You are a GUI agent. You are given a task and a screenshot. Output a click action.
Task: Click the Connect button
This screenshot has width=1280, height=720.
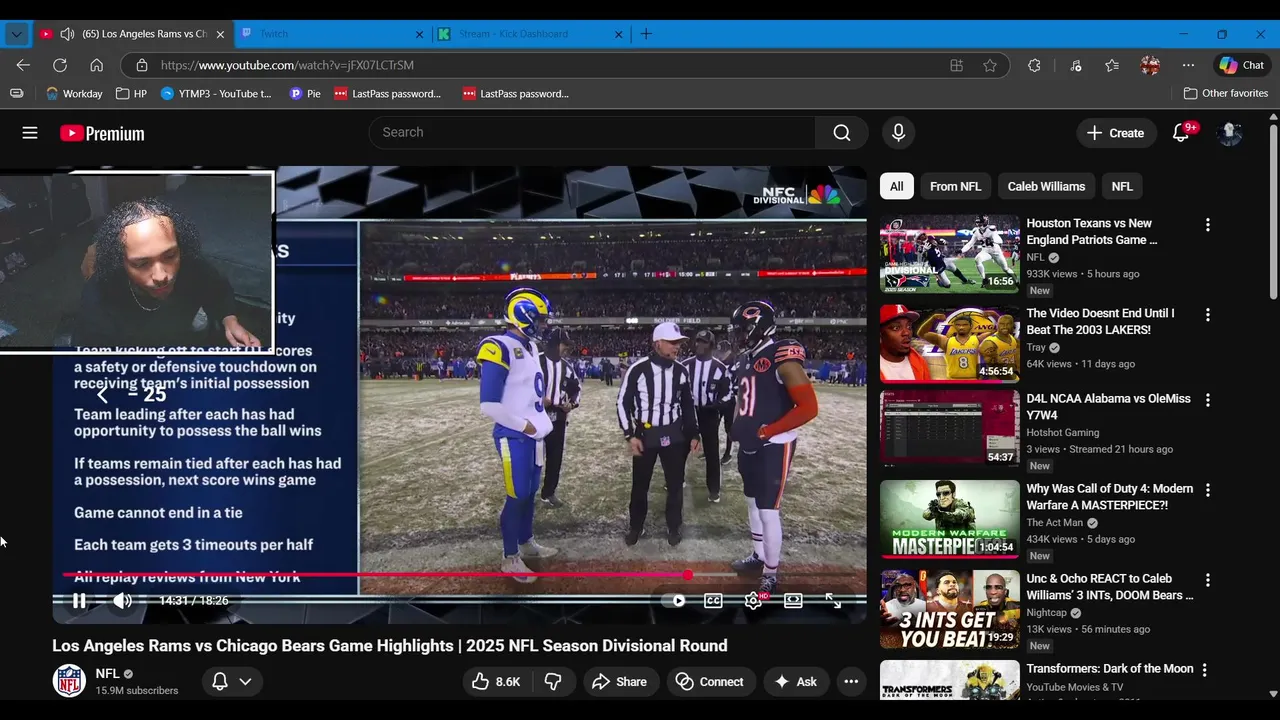[x=711, y=682]
